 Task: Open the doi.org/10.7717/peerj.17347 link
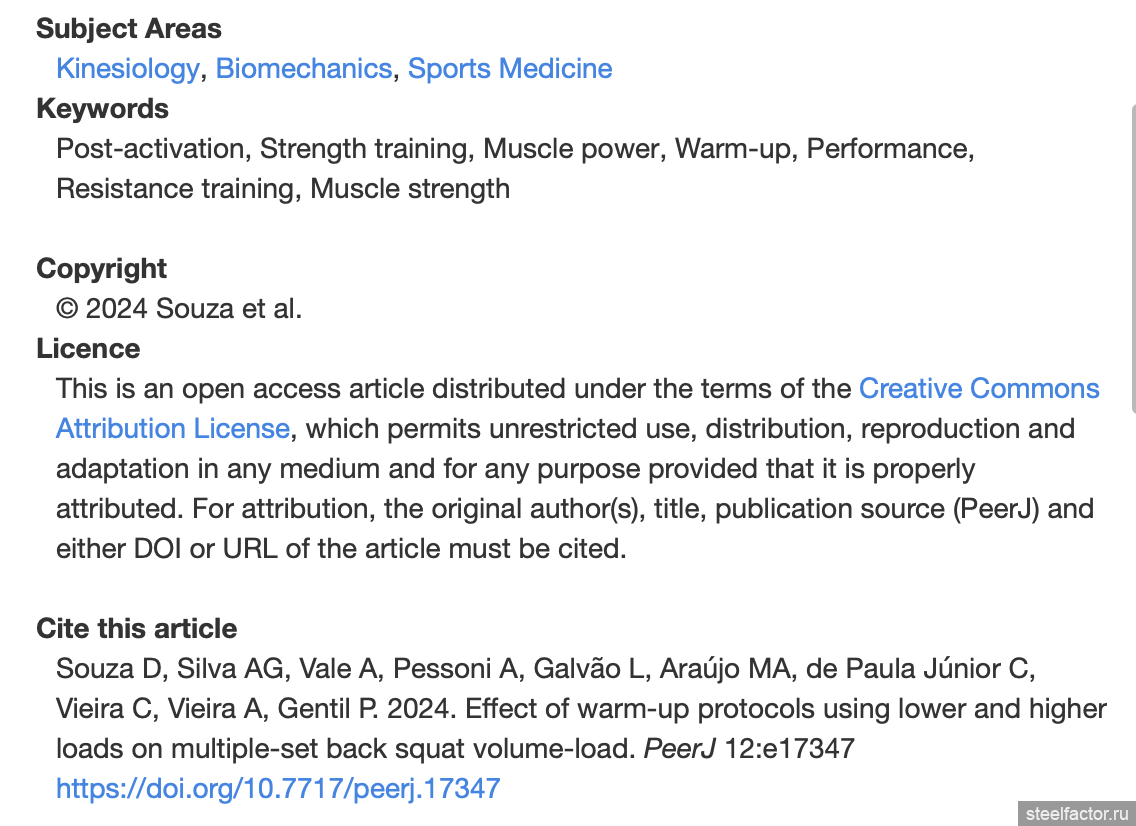(x=278, y=788)
